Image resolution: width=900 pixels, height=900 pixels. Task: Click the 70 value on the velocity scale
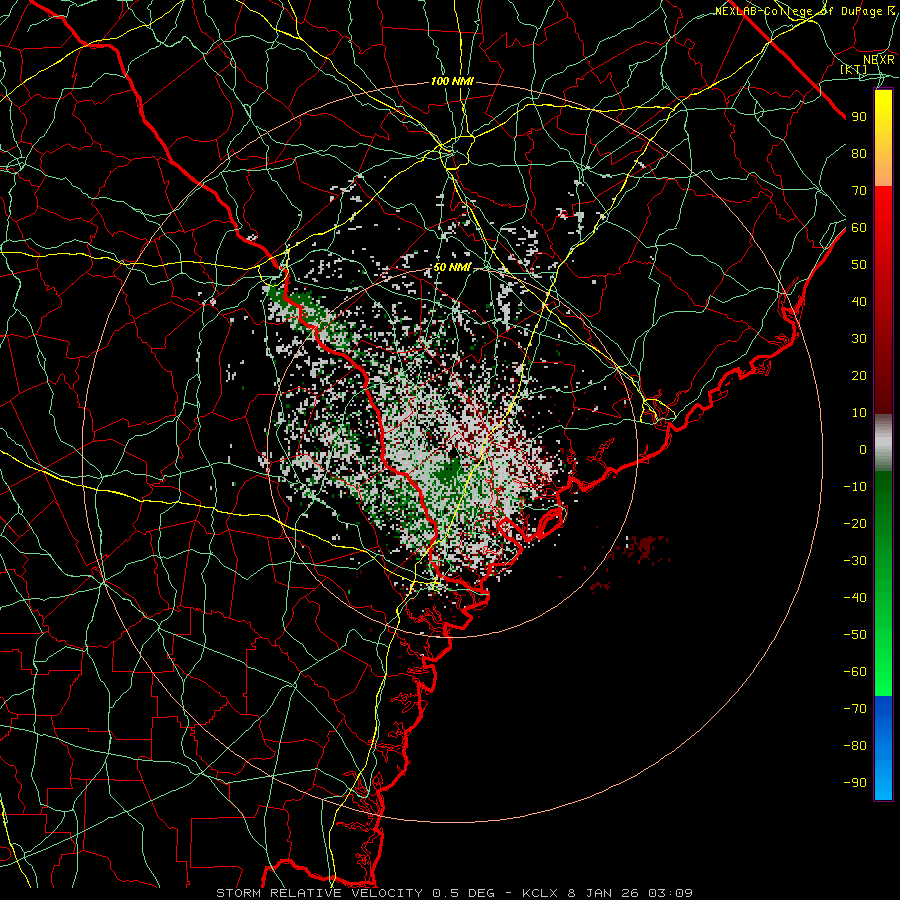tap(859, 191)
